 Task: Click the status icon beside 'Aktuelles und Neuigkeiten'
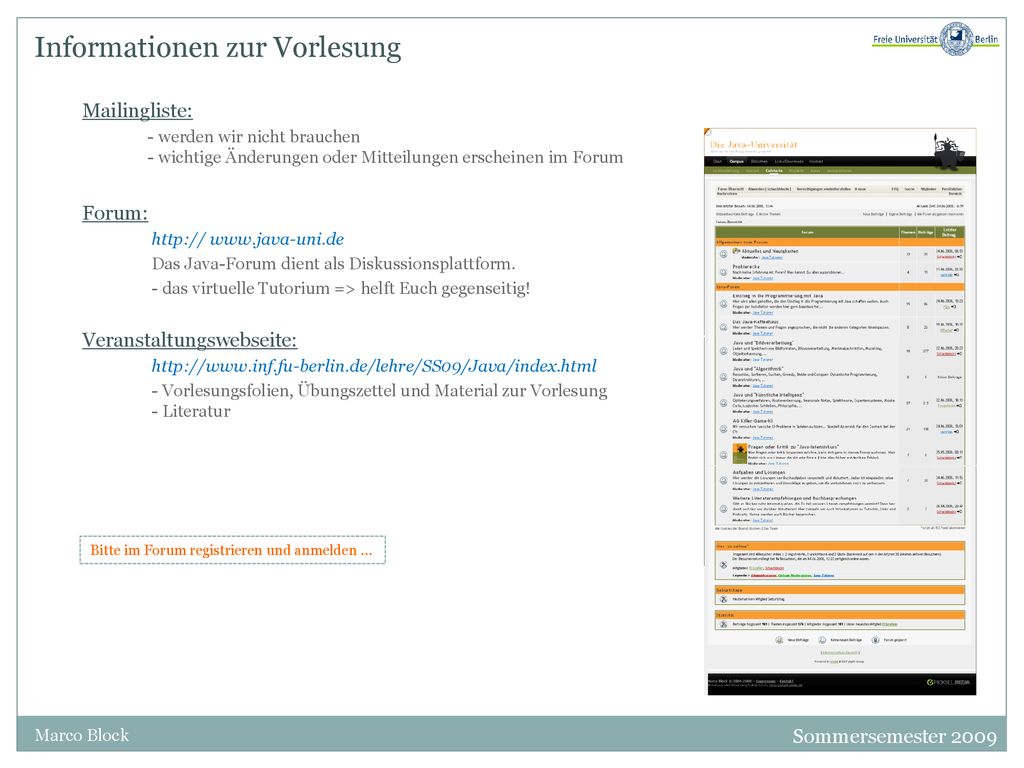point(723,254)
